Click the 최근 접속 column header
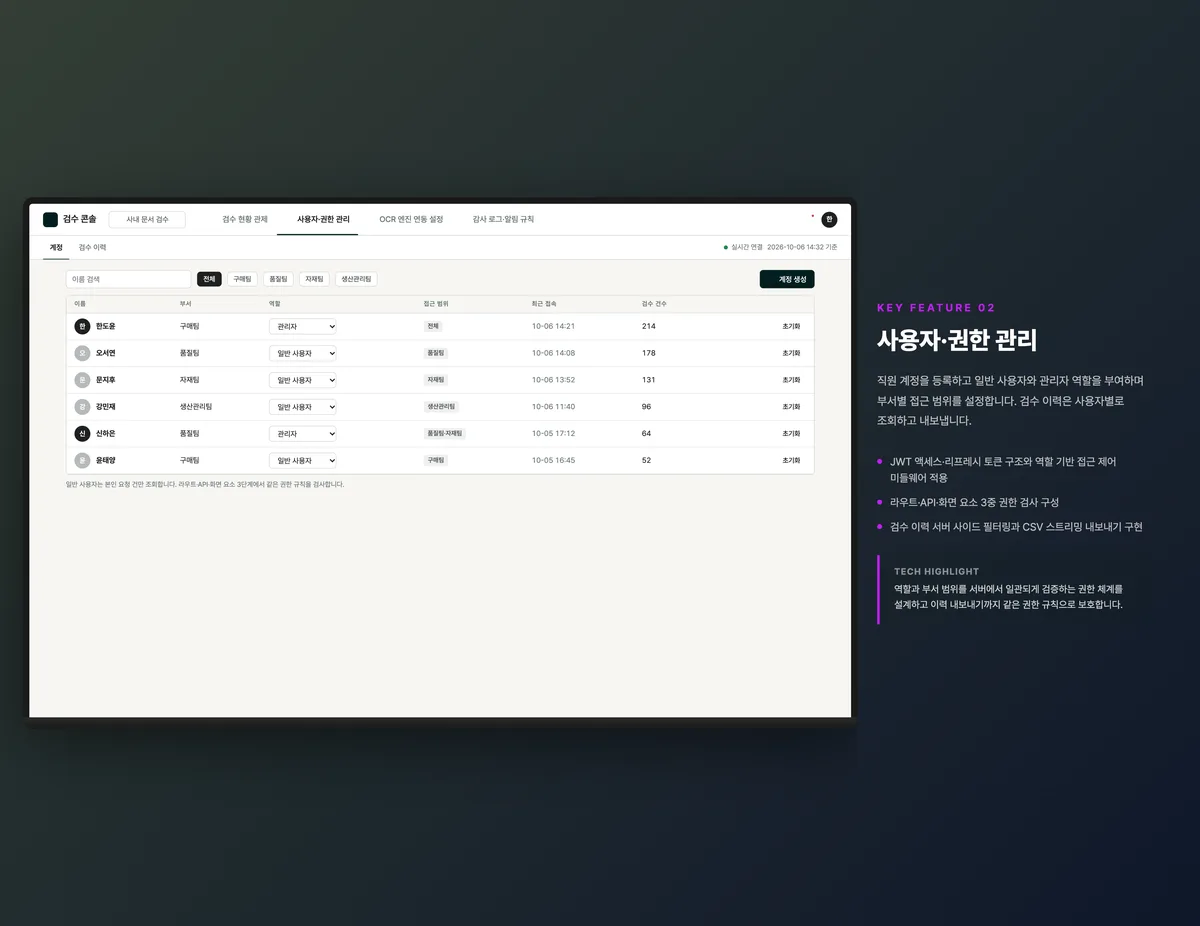Viewport: 1200px width, 926px height. point(544,303)
